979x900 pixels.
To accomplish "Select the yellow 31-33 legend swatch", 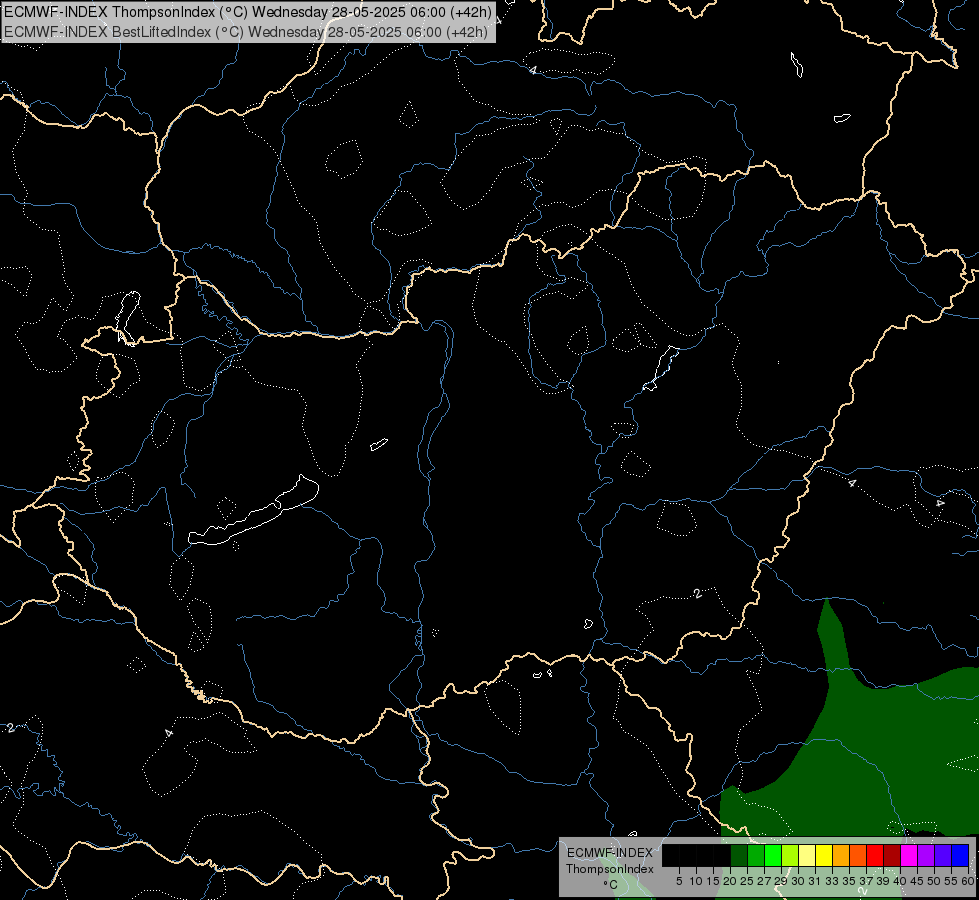I will tap(824, 855).
